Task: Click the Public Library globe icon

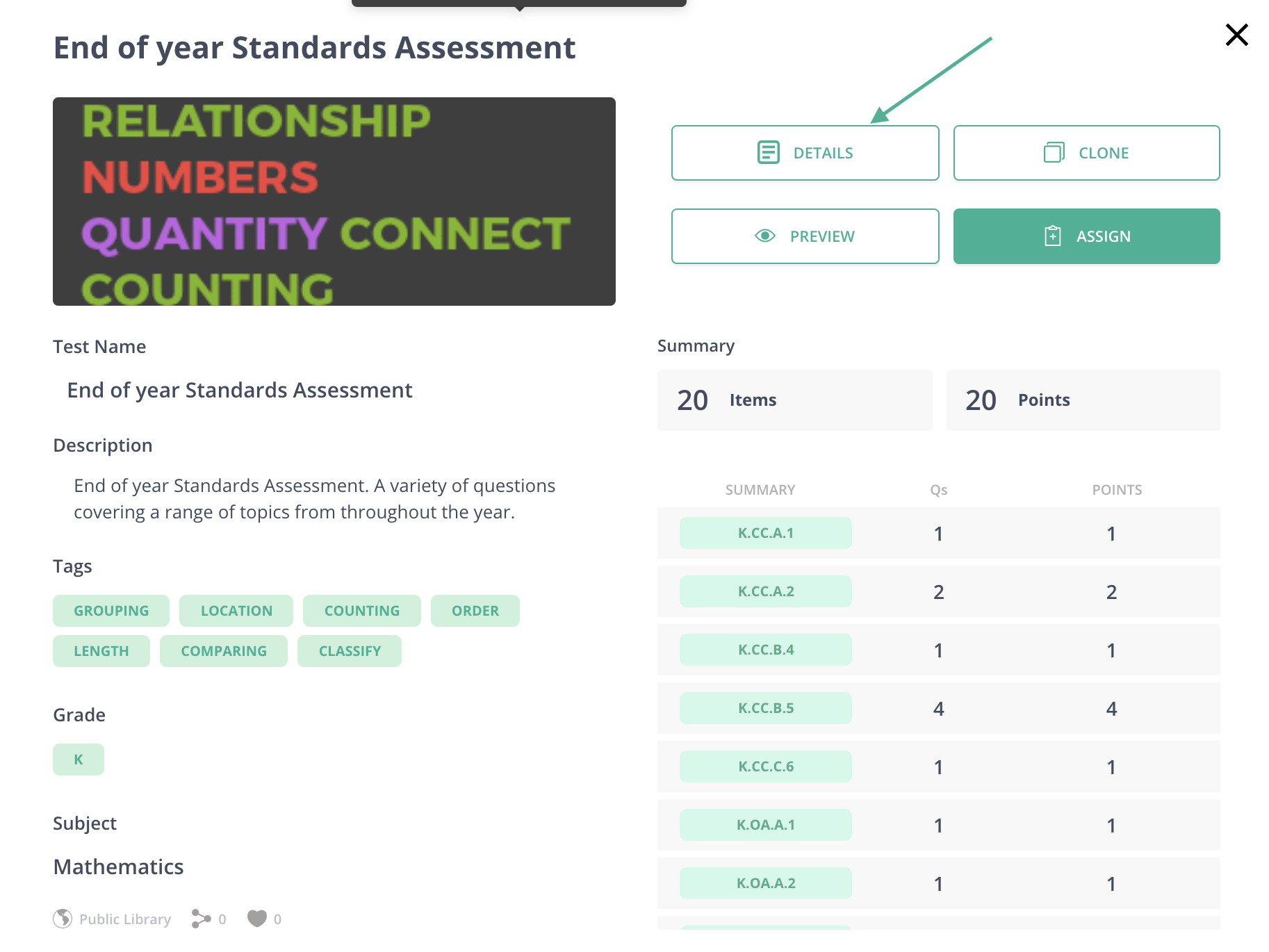Action: [63, 919]
